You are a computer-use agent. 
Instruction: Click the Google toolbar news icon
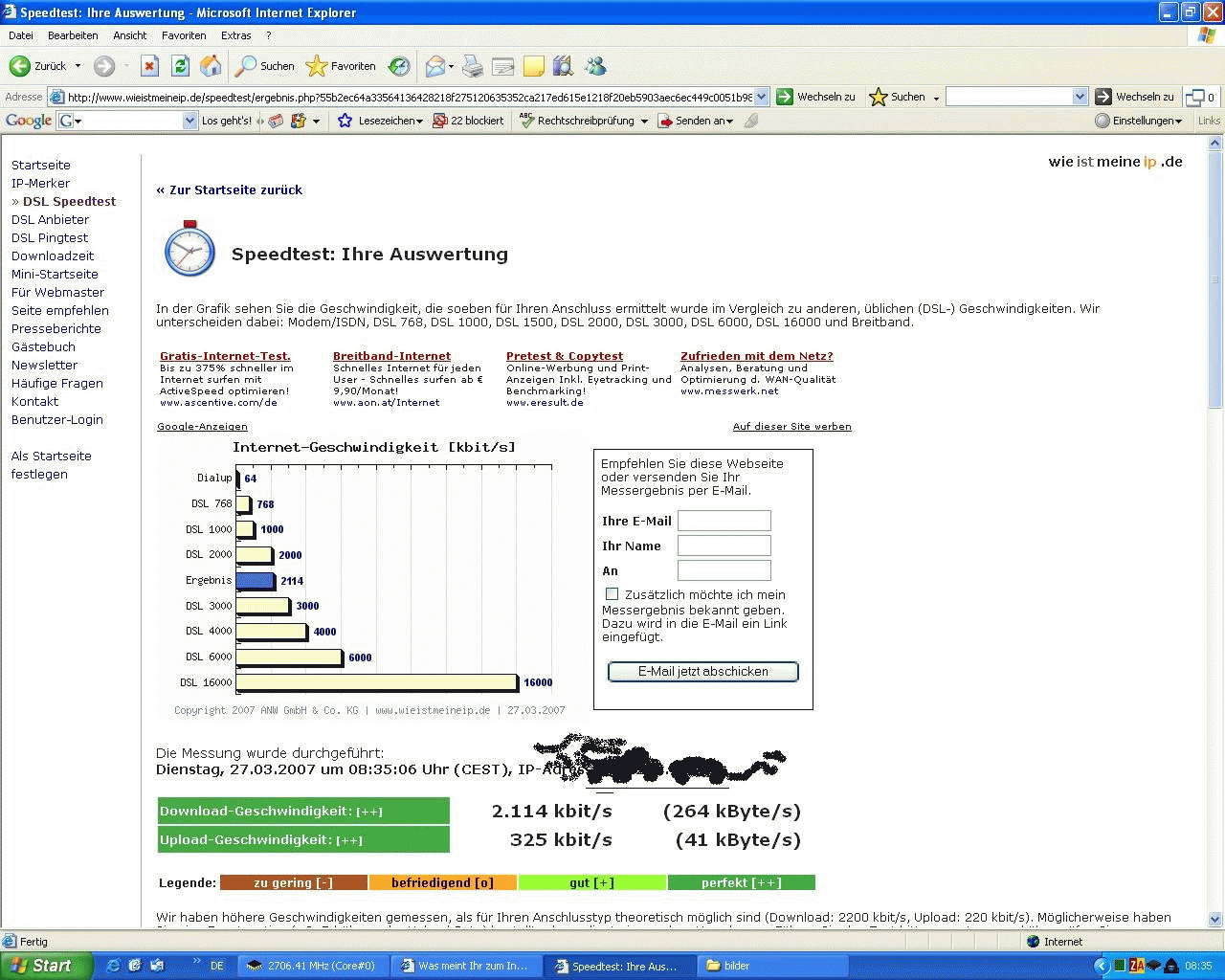point(276,121)
